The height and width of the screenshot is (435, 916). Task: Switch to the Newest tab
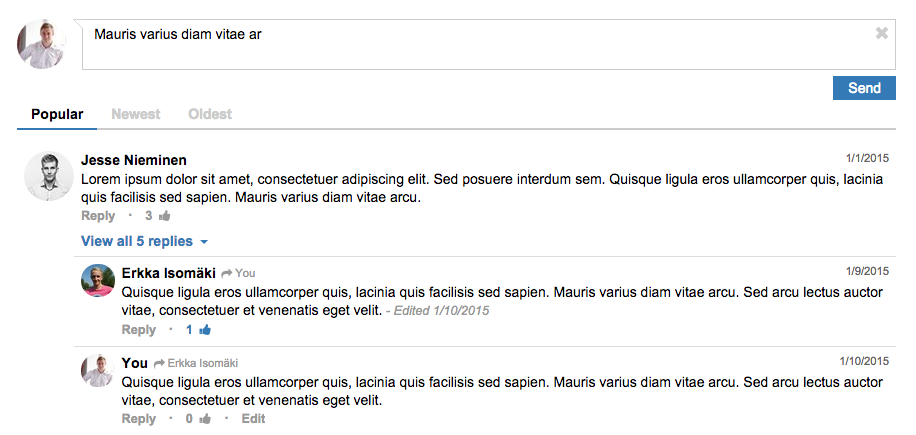point(136,114)
